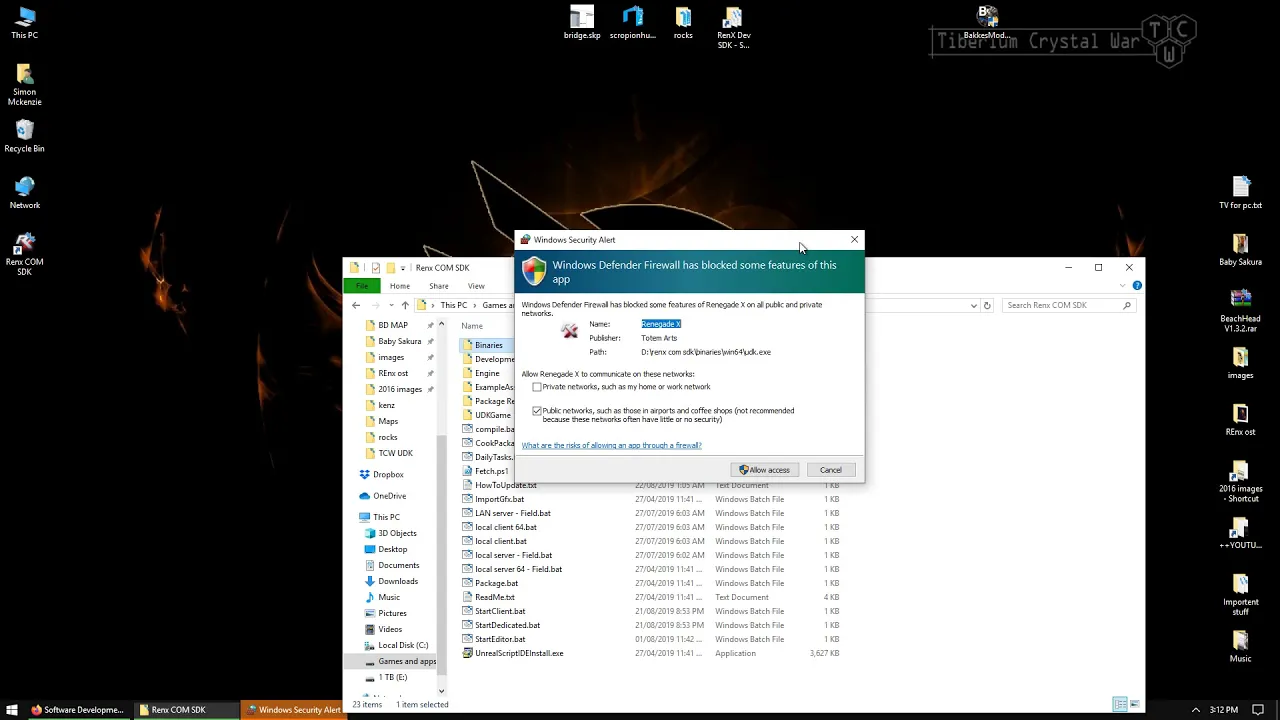This screenshot has height=720, width=1280.
Task: Click the Explorer back arrow
Action: [356, 305]
